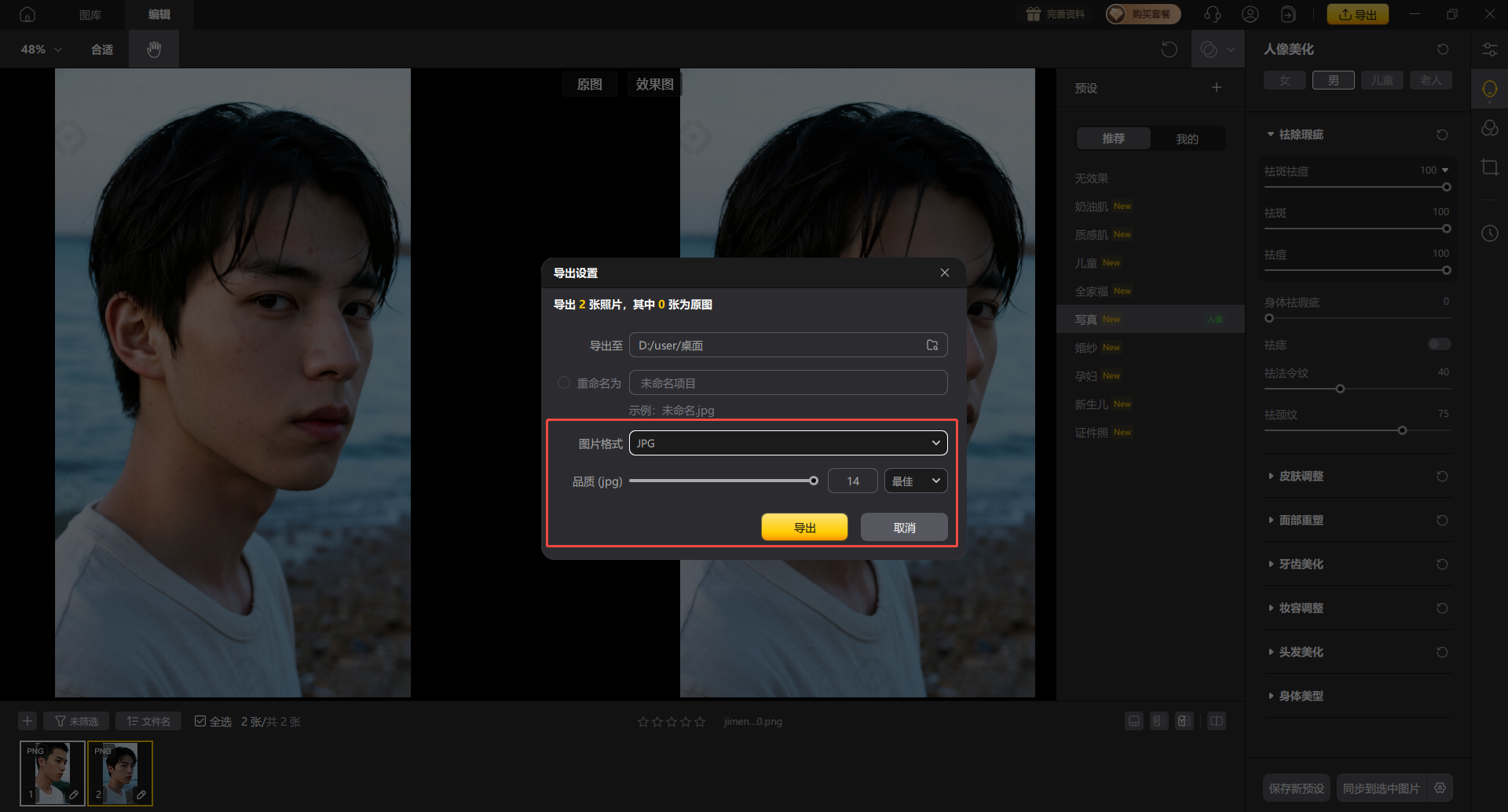
Task: Select the hand pan tool
Action: (x=154, y=49)
